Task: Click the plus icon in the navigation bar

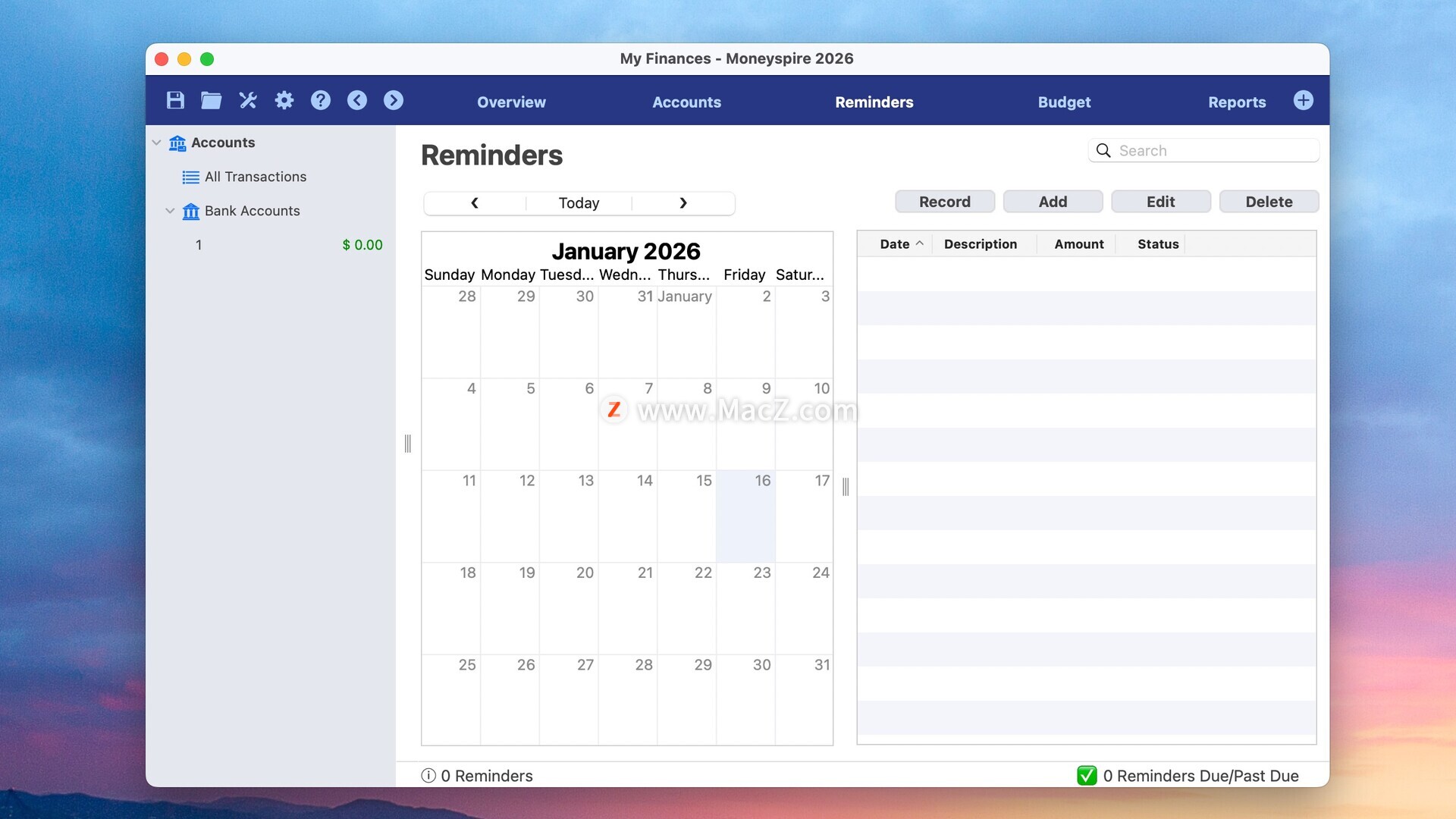Action: tap(1303, 100)
